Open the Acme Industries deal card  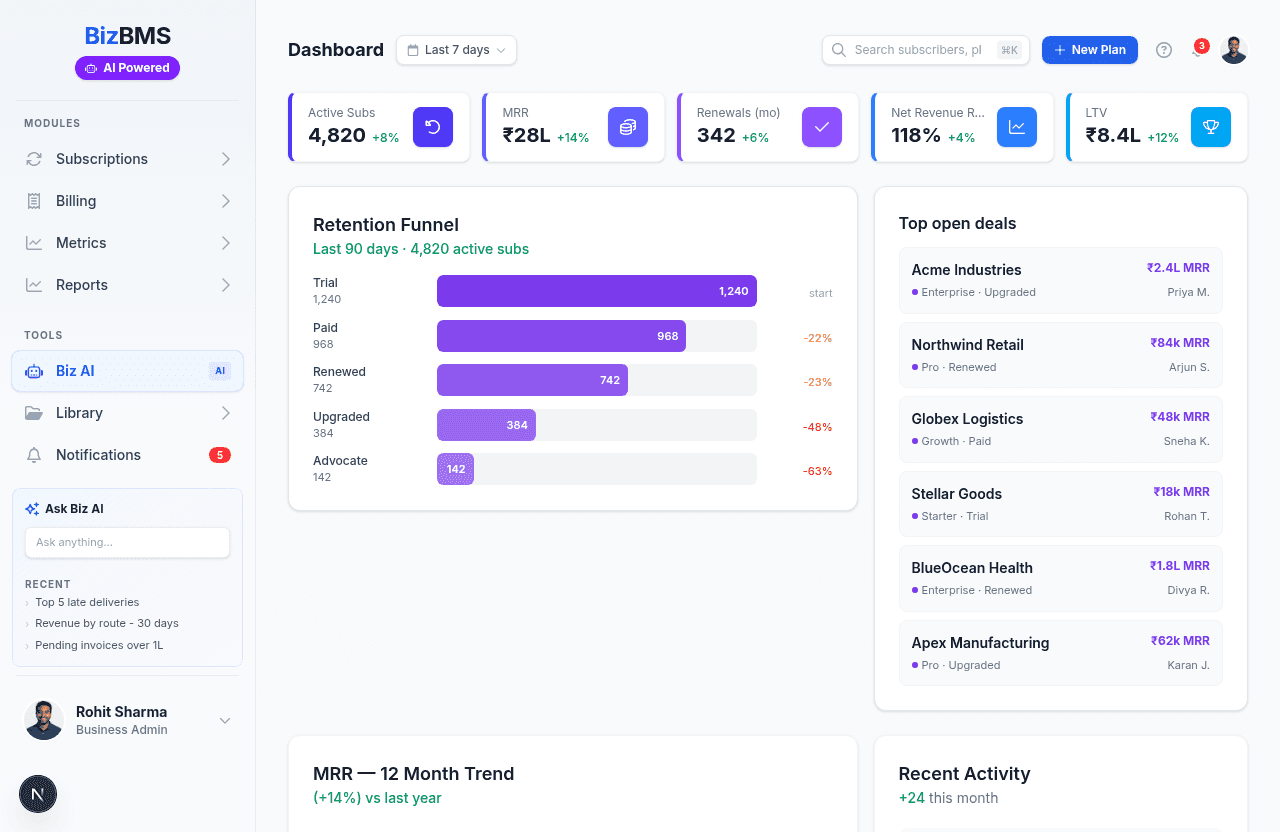(1060, 280)
